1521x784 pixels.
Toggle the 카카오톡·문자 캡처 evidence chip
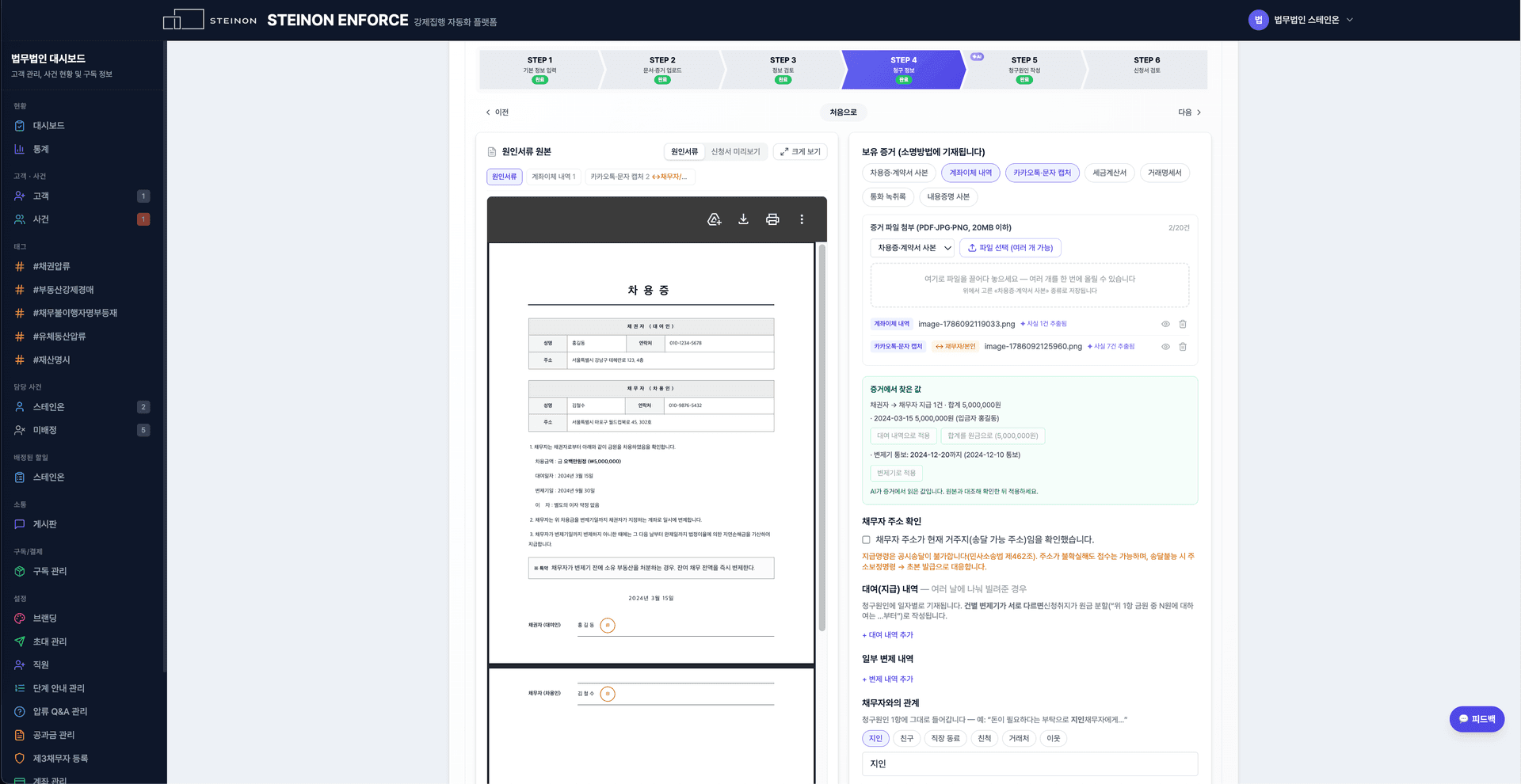[1042, 173]
